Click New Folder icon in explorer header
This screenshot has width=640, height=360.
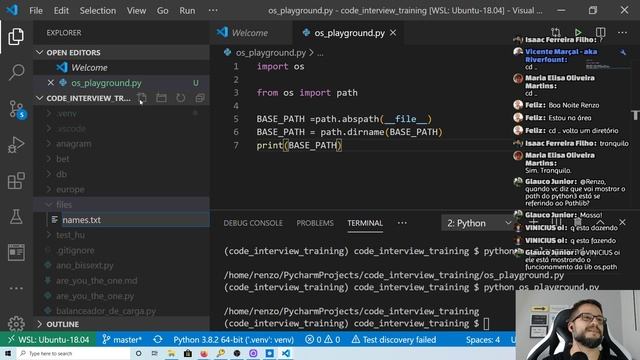(161, 98)
